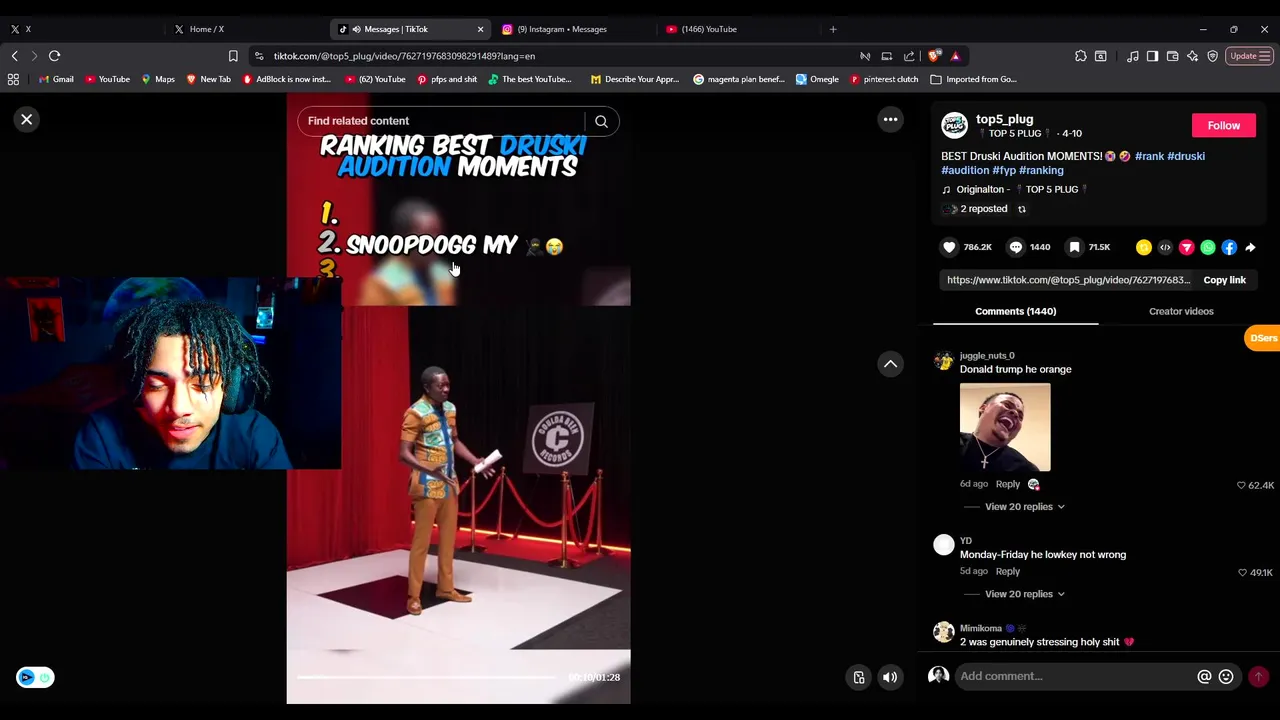Click the Update menu button
The width and height of the screenshot is (1280, 720).
(x=1250, y=56)
